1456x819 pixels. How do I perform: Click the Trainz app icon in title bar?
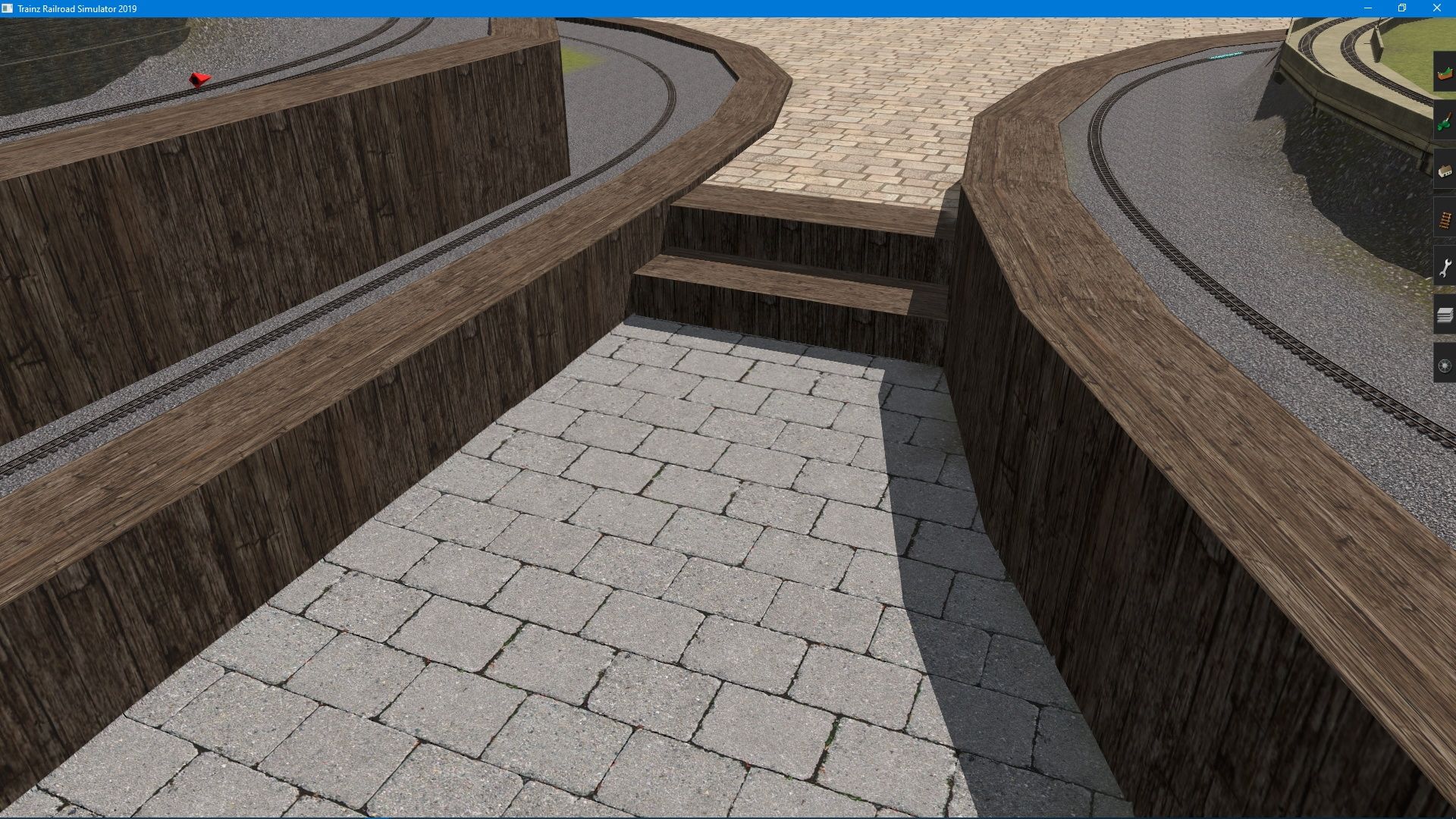point(7,8)
